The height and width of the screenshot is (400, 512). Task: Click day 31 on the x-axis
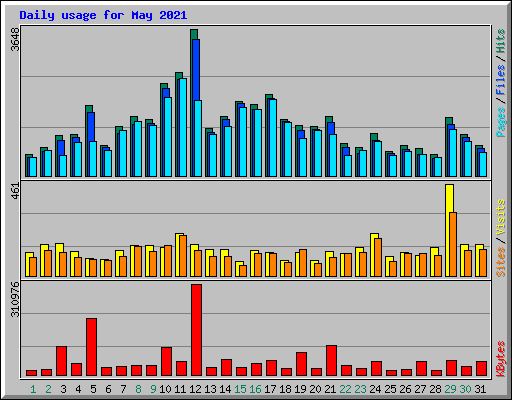(480, 389)
